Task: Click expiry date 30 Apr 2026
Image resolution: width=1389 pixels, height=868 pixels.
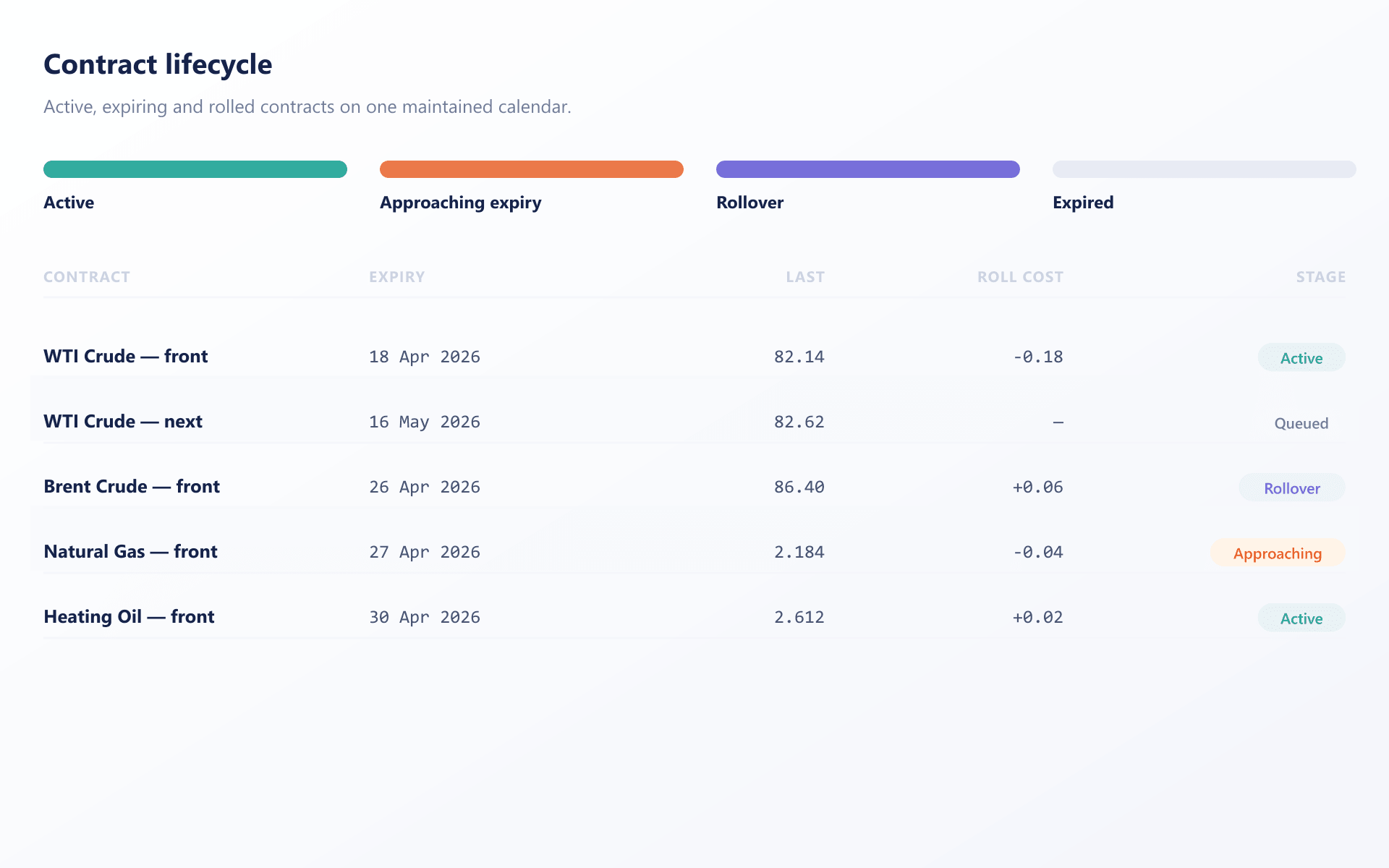Action: (x=425, y=618)
